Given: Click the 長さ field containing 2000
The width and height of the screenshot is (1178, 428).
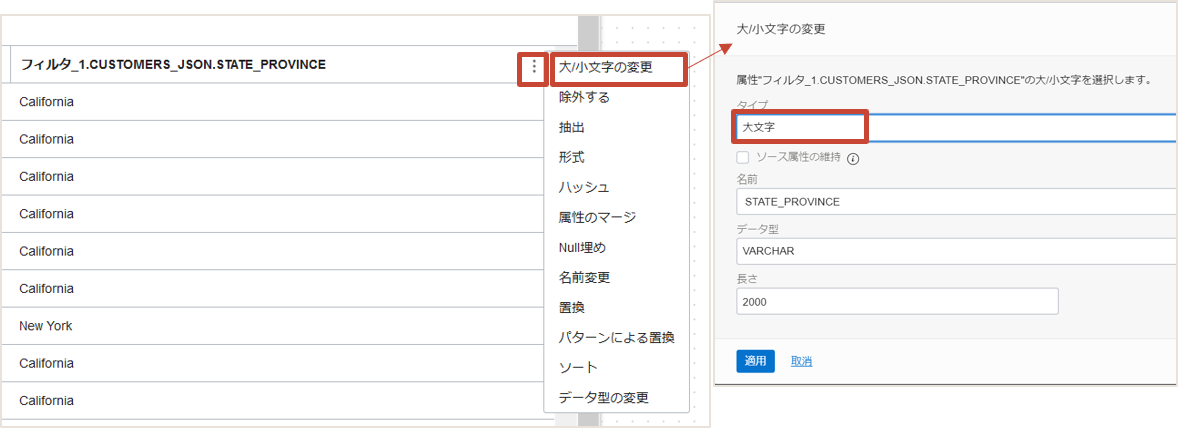Looking at the screenshot, I should [x=896, y=301].
